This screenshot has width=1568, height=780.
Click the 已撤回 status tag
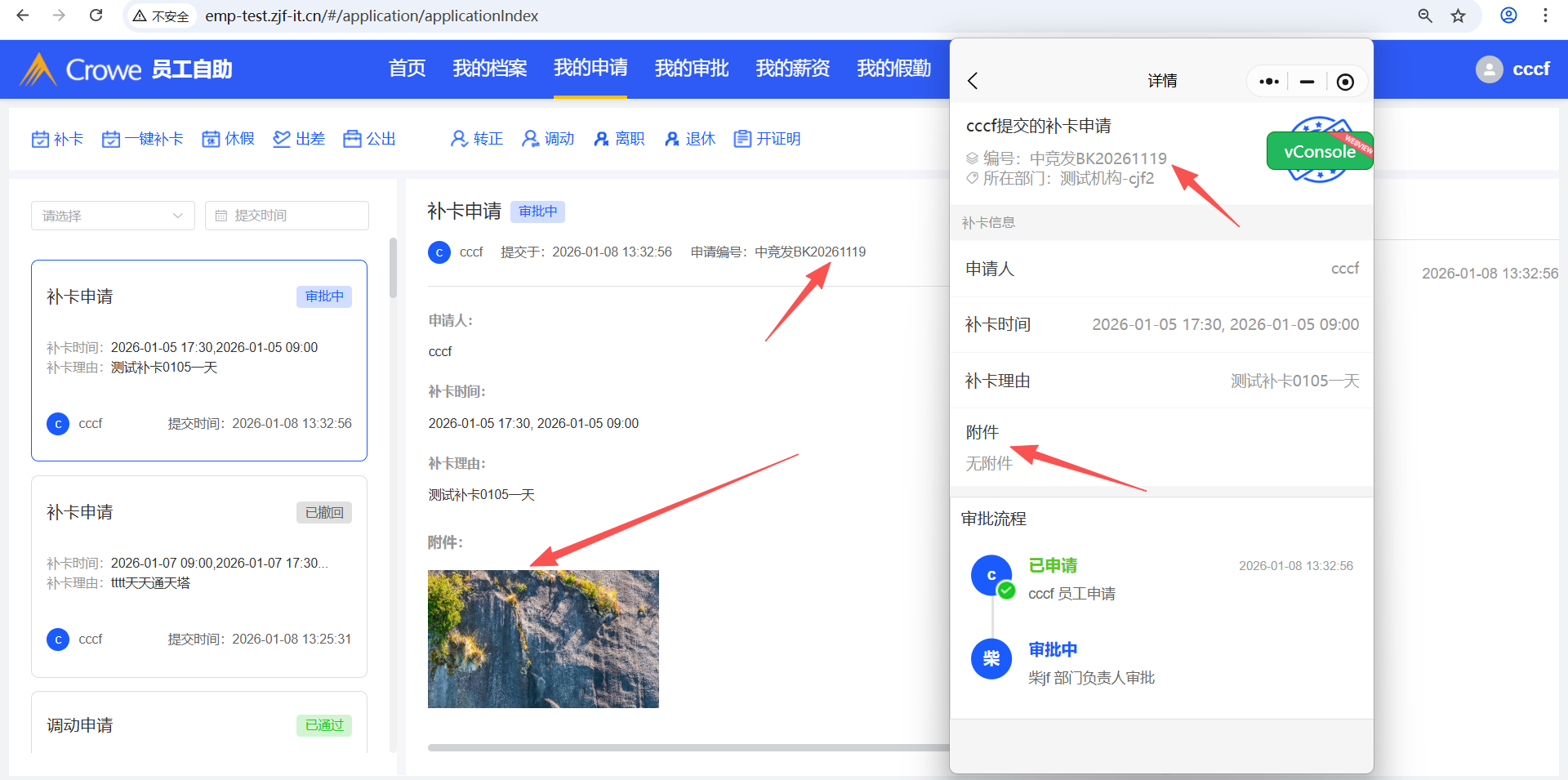tap(324, 512)
